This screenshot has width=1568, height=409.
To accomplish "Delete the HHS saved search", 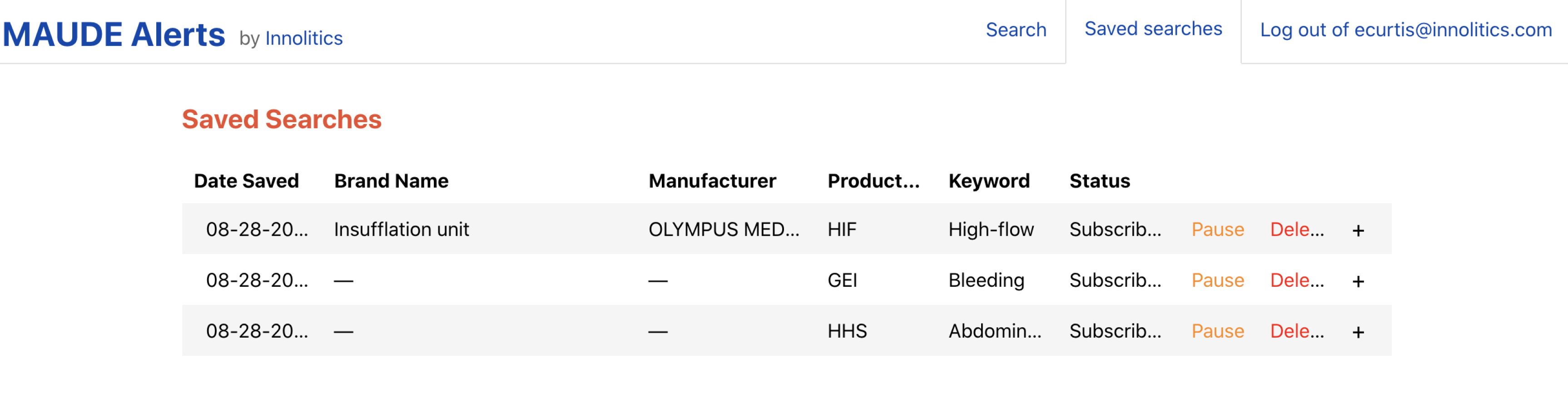I will [x=1296, y=330].
